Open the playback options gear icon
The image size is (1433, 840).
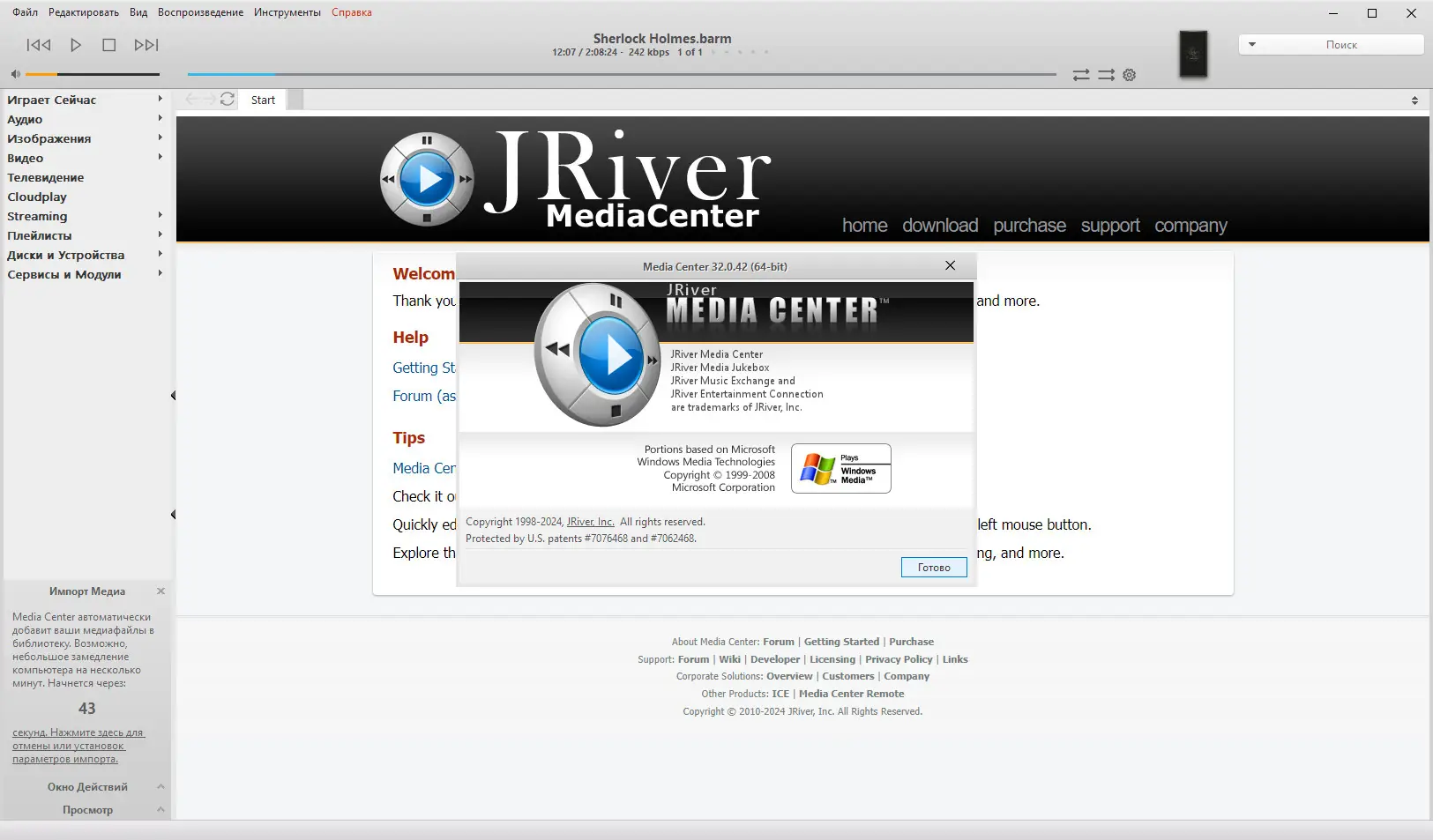(1130, 75)
